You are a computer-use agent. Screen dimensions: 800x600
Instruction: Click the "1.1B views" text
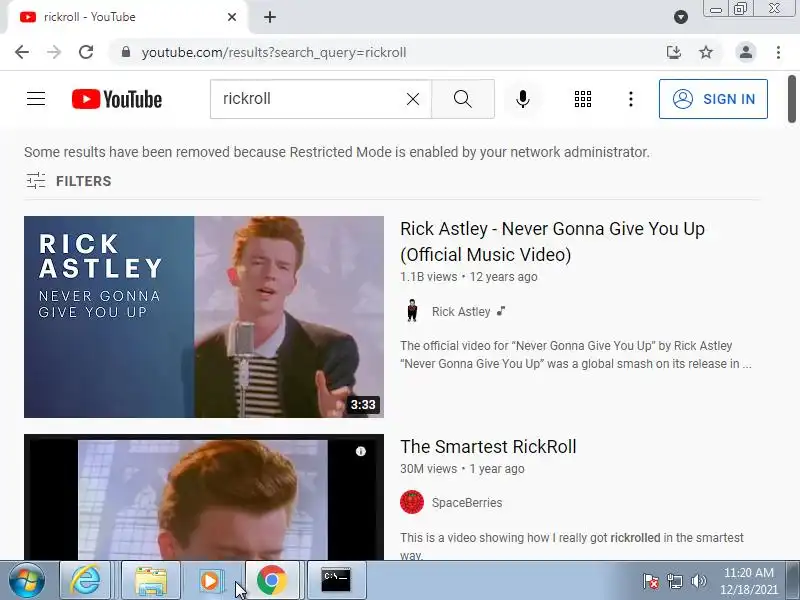(429, 277)
